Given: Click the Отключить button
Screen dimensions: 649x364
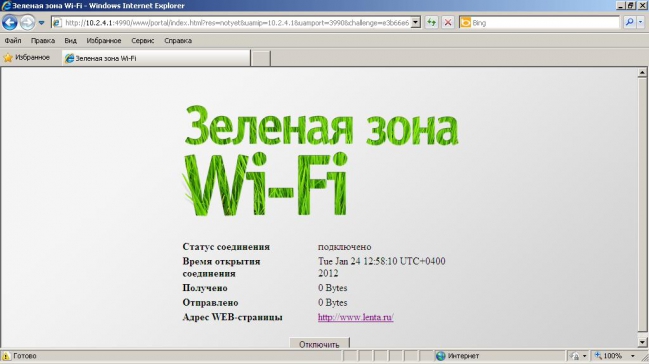Looking at the screenshot, I should pos(319,344).
